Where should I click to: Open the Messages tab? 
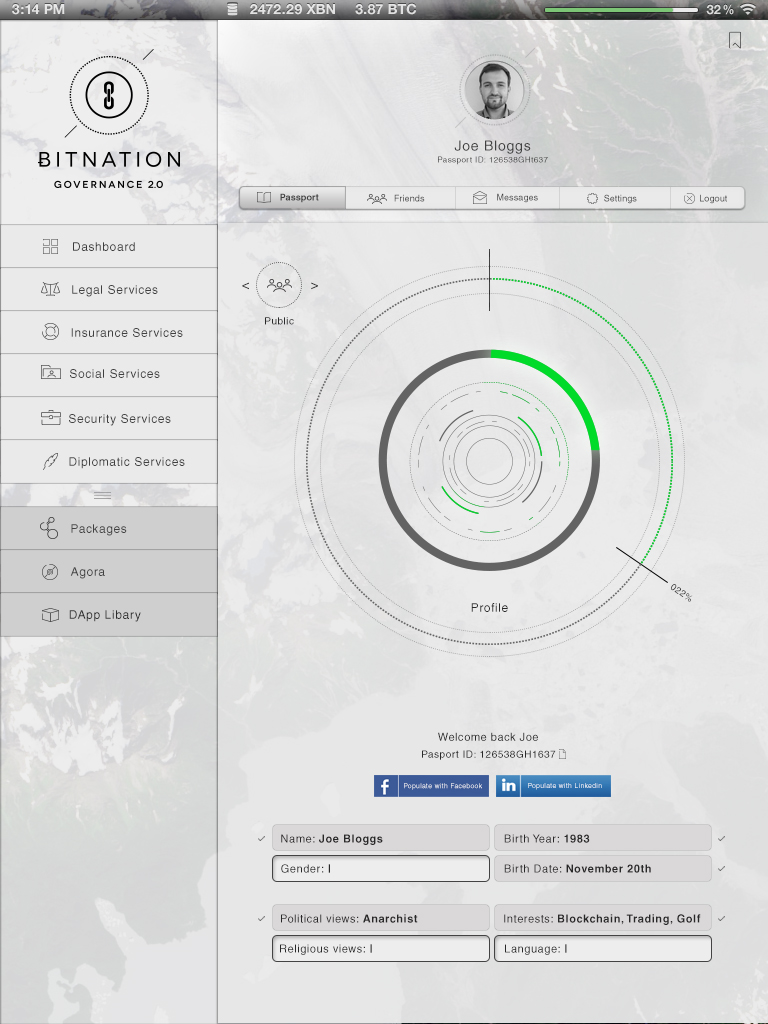point(507,198)
